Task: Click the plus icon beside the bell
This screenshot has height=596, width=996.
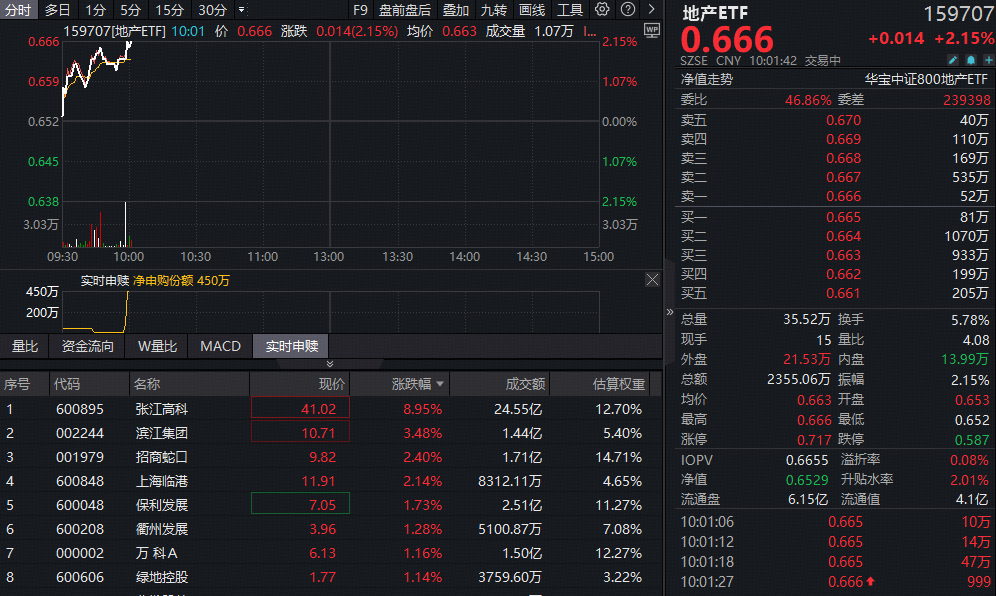Action: coord(987,60)
